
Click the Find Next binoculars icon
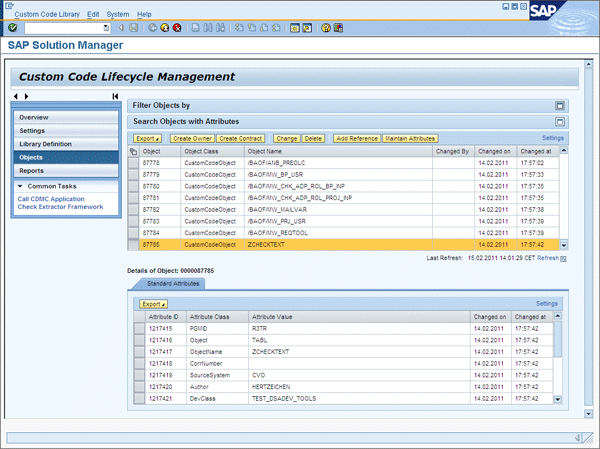tap(220, 28)
